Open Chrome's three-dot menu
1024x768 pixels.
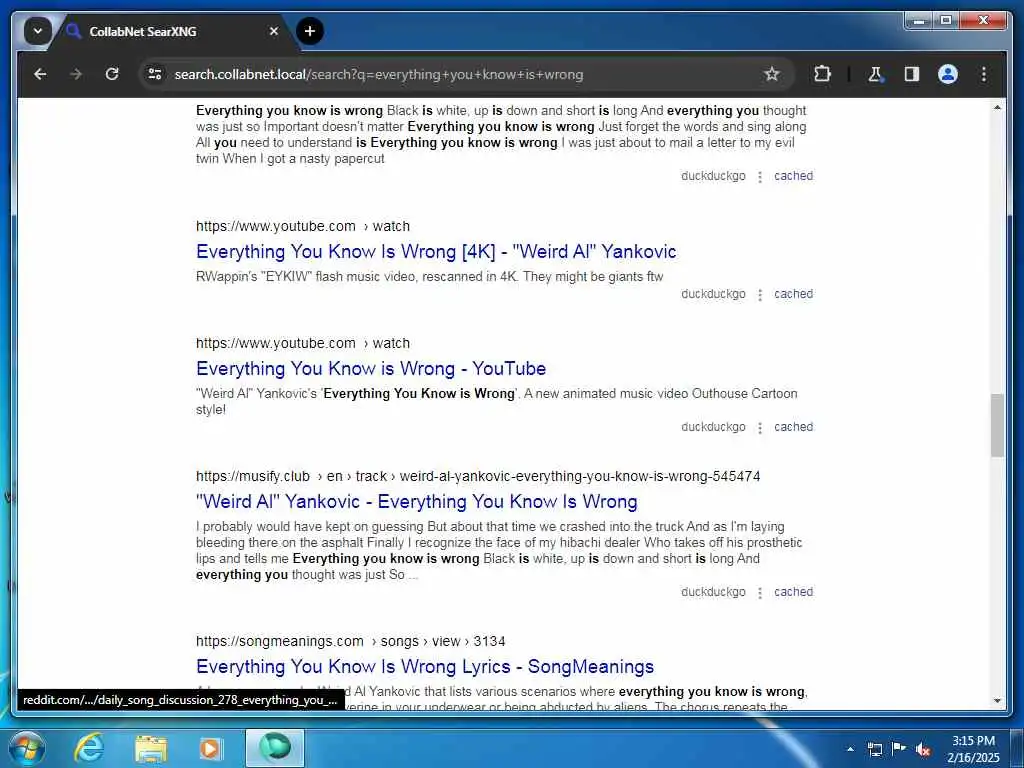point(984,74)
